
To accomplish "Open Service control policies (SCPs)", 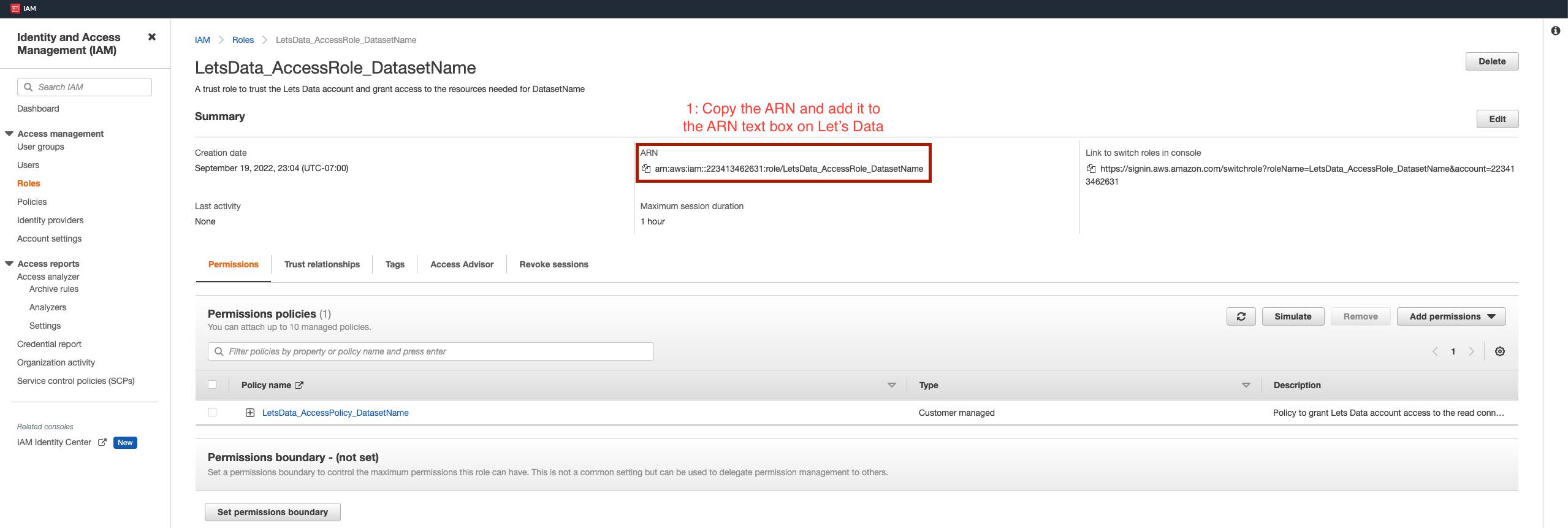I will click(x=76, y=381).
